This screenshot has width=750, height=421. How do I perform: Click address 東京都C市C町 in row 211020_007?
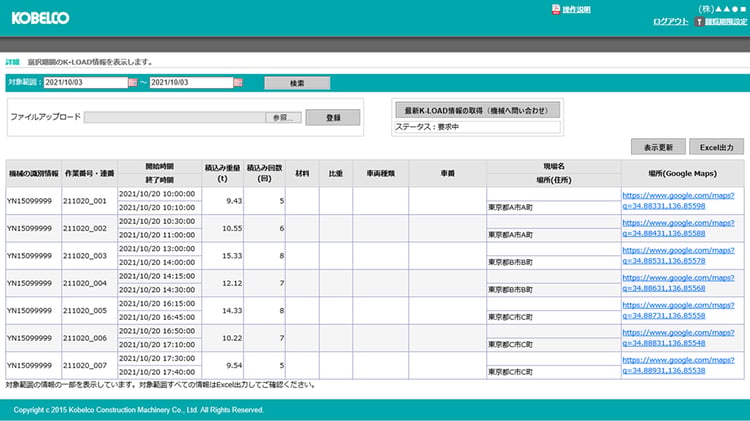tap(510, 372)
